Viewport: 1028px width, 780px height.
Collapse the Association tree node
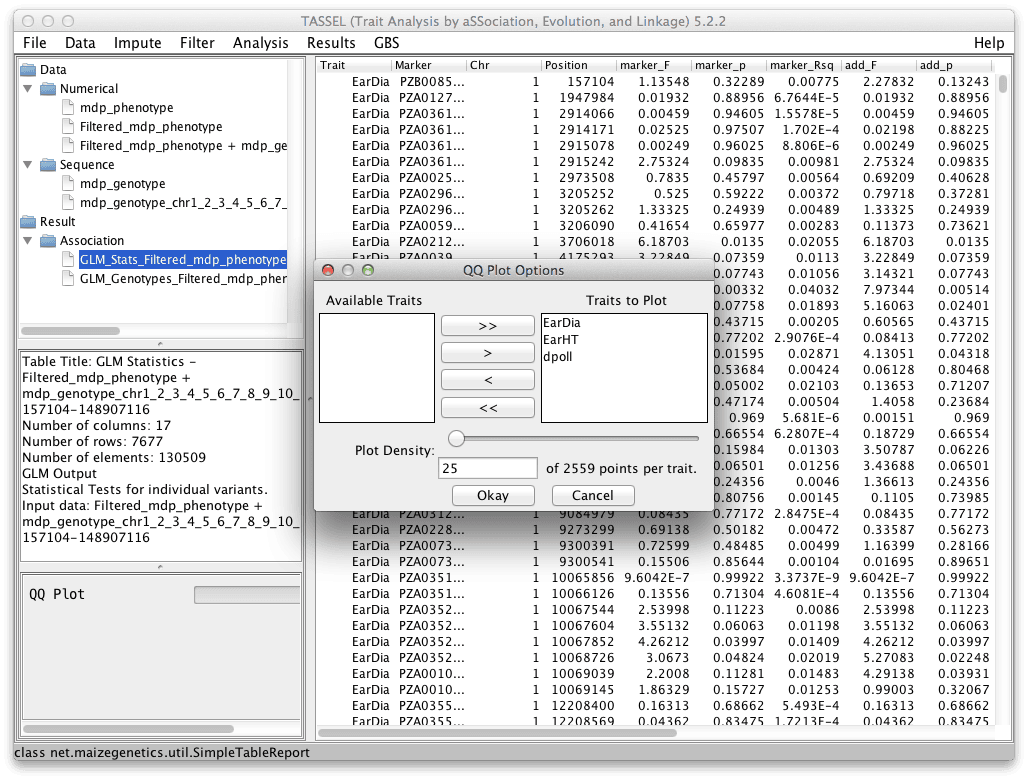[28, 241]
